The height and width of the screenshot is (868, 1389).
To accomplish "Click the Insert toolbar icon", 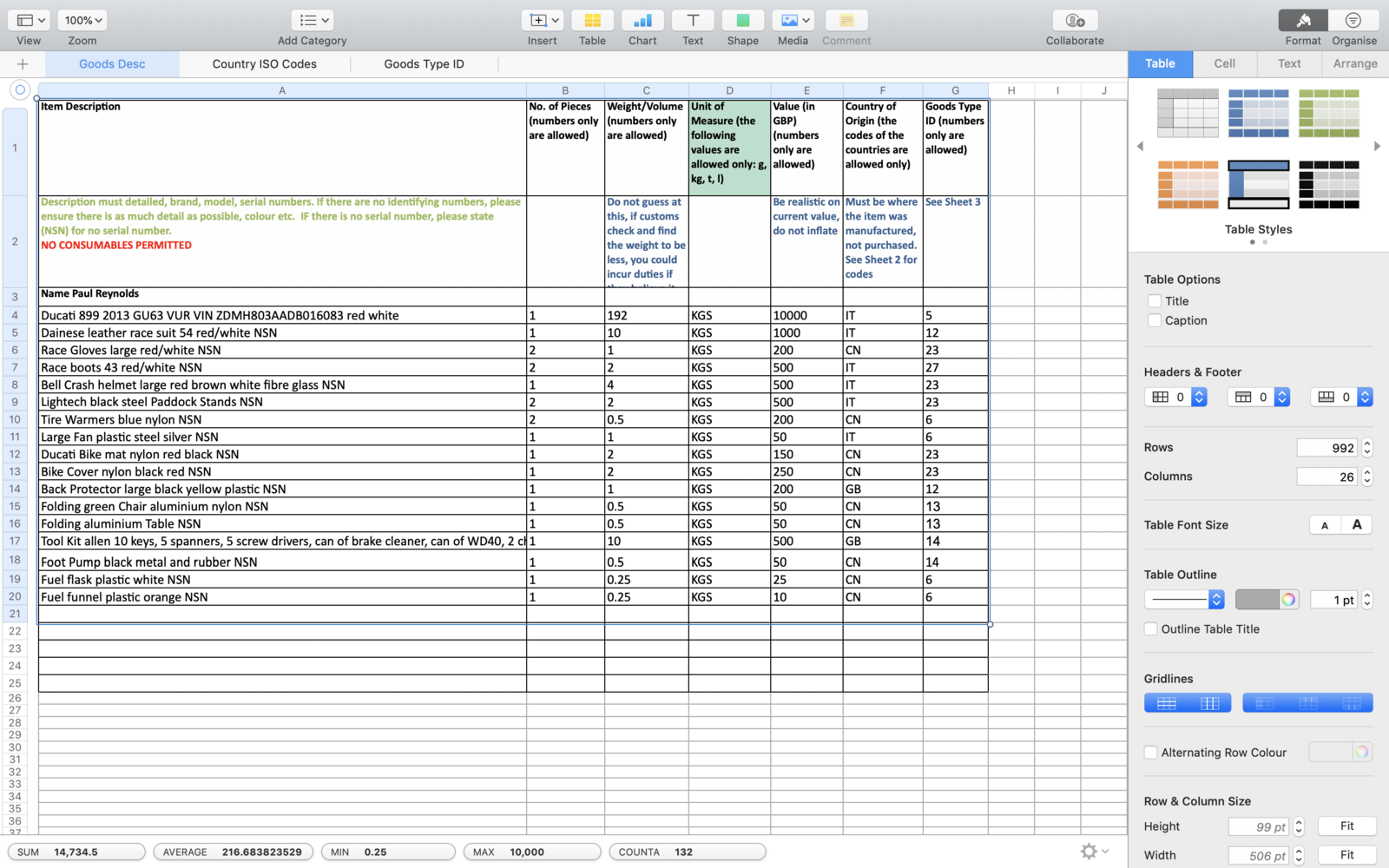I will [542, 21].
